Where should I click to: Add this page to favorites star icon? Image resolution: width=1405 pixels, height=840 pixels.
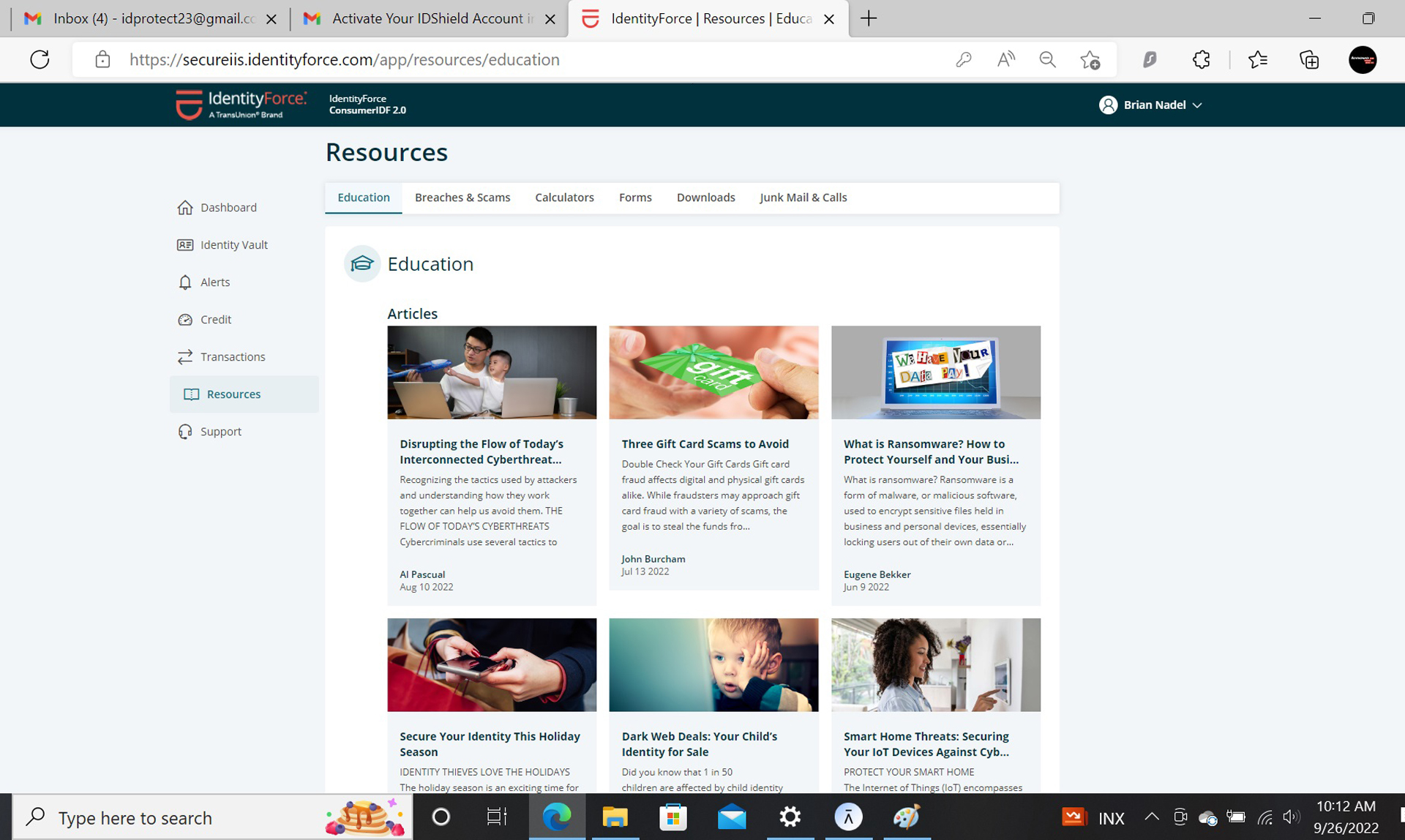coord(1090,60)
